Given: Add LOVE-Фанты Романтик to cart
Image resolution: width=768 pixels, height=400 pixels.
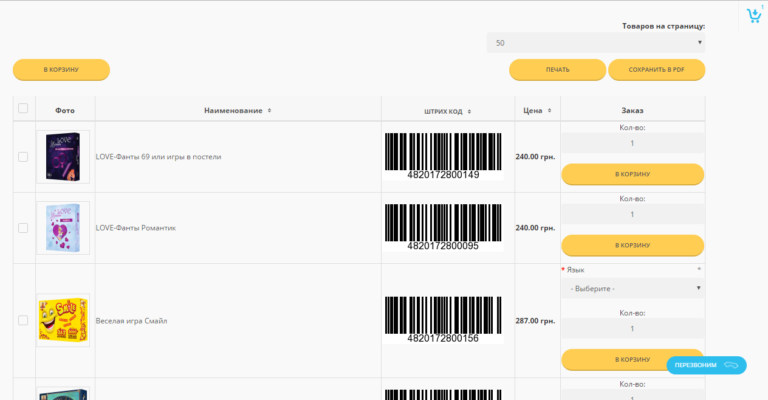Looking at the screenshot, I should 632,245.
